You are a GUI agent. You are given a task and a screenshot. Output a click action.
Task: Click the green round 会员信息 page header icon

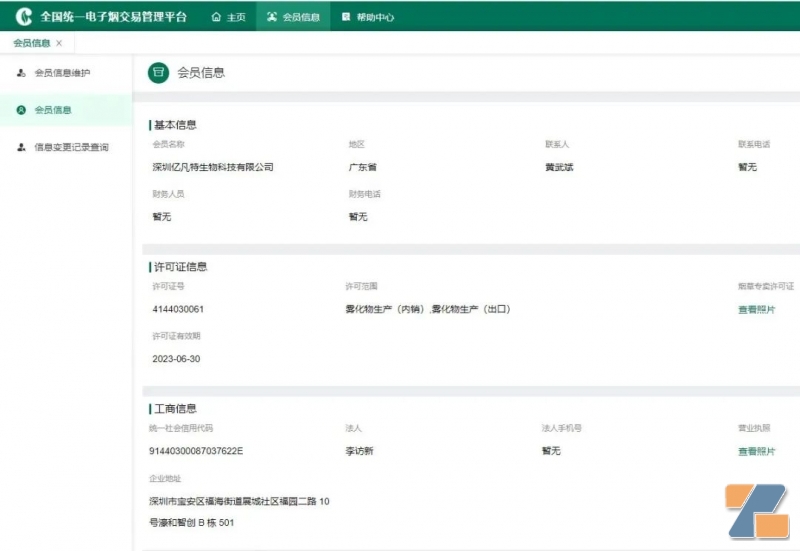158,72
